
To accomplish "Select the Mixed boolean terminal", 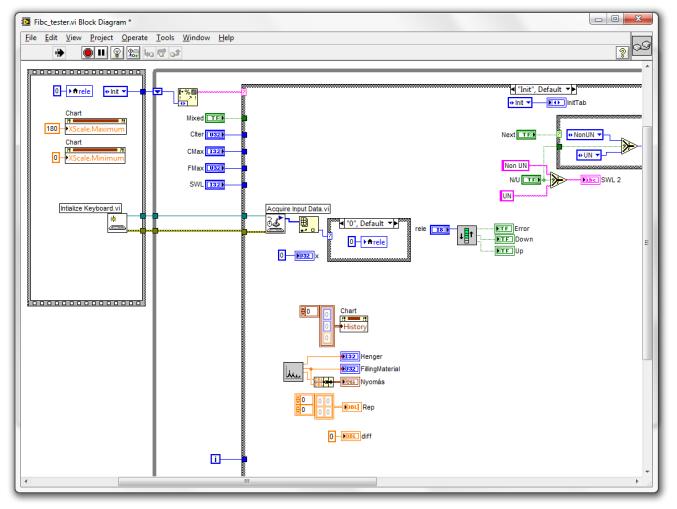I will click(x=215, y=118).
